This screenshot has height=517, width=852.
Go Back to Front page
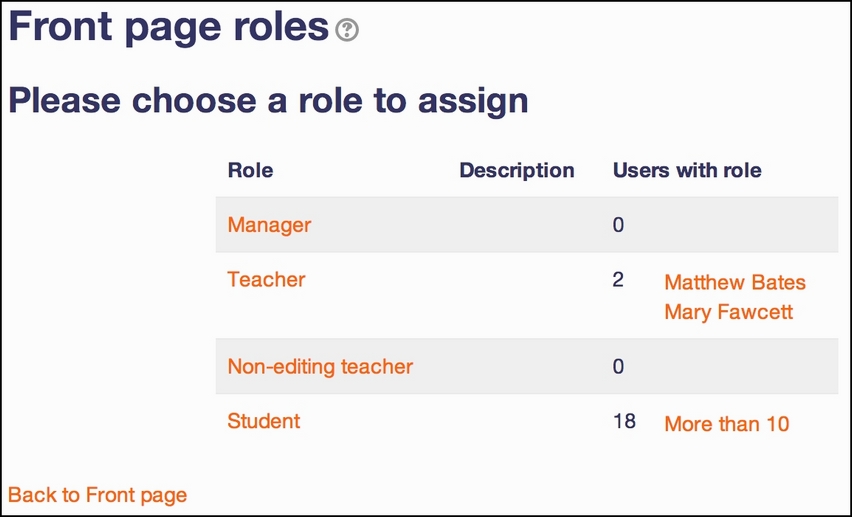coord(97,495)
